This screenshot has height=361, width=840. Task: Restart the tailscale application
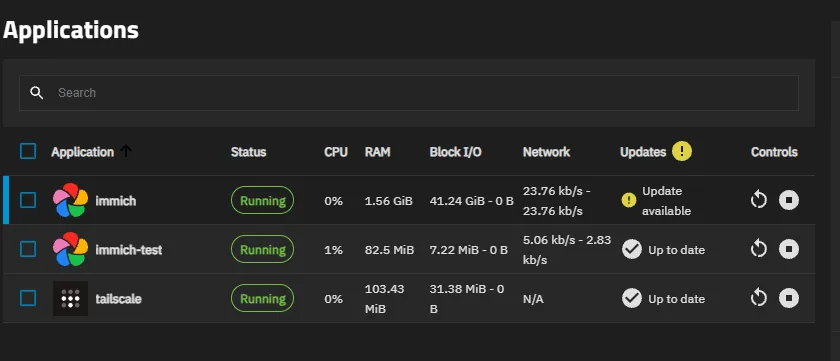[x=759, y=298]
